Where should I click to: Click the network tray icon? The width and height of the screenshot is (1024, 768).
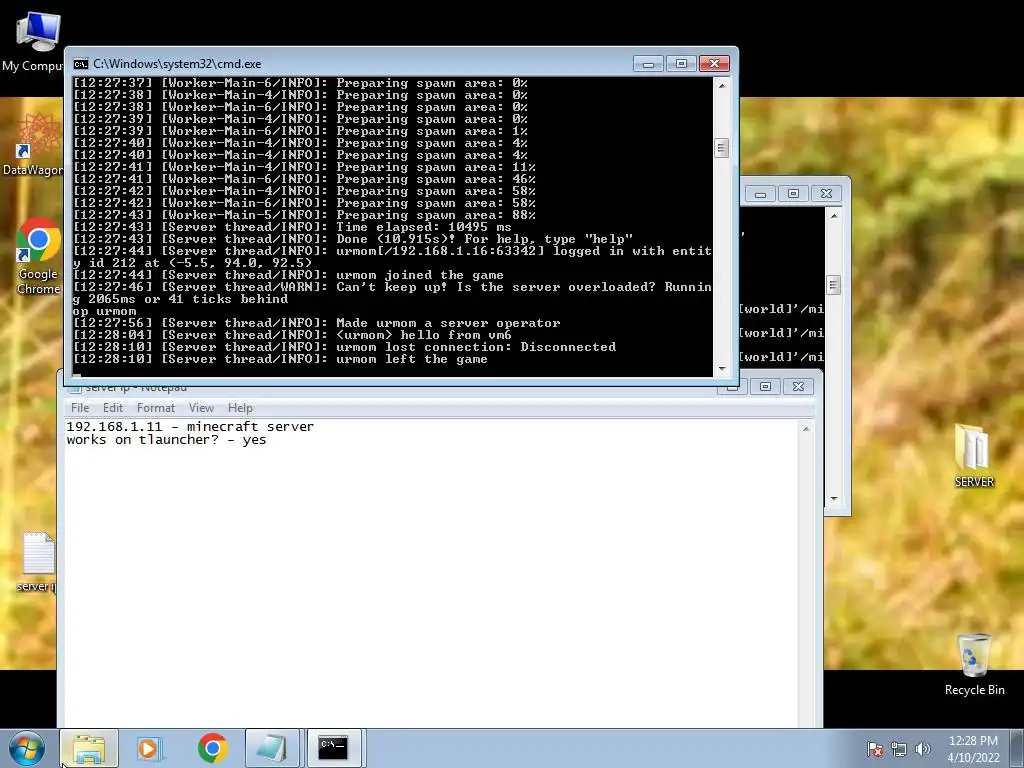point(899,749)
